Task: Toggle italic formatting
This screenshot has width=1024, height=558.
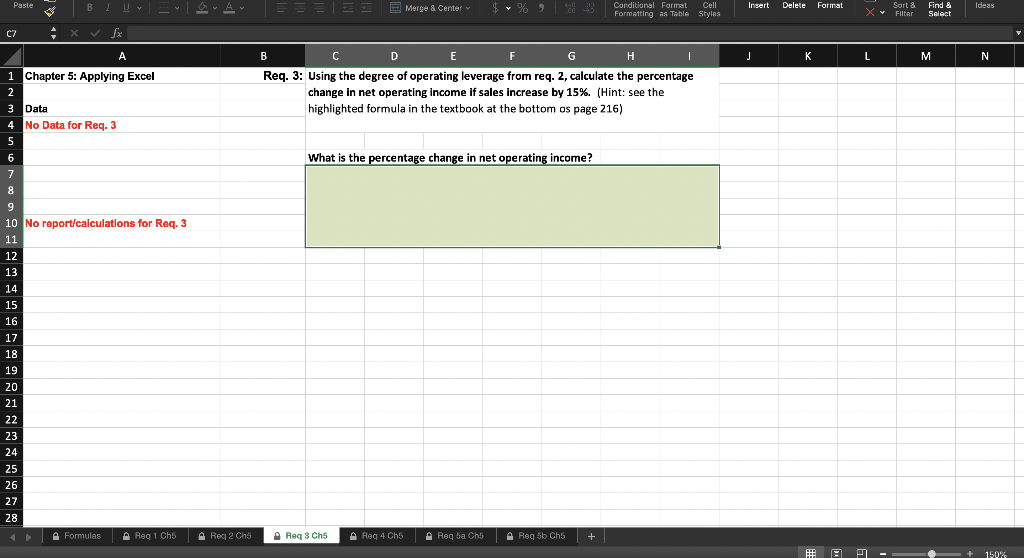Action: point(108,8)
